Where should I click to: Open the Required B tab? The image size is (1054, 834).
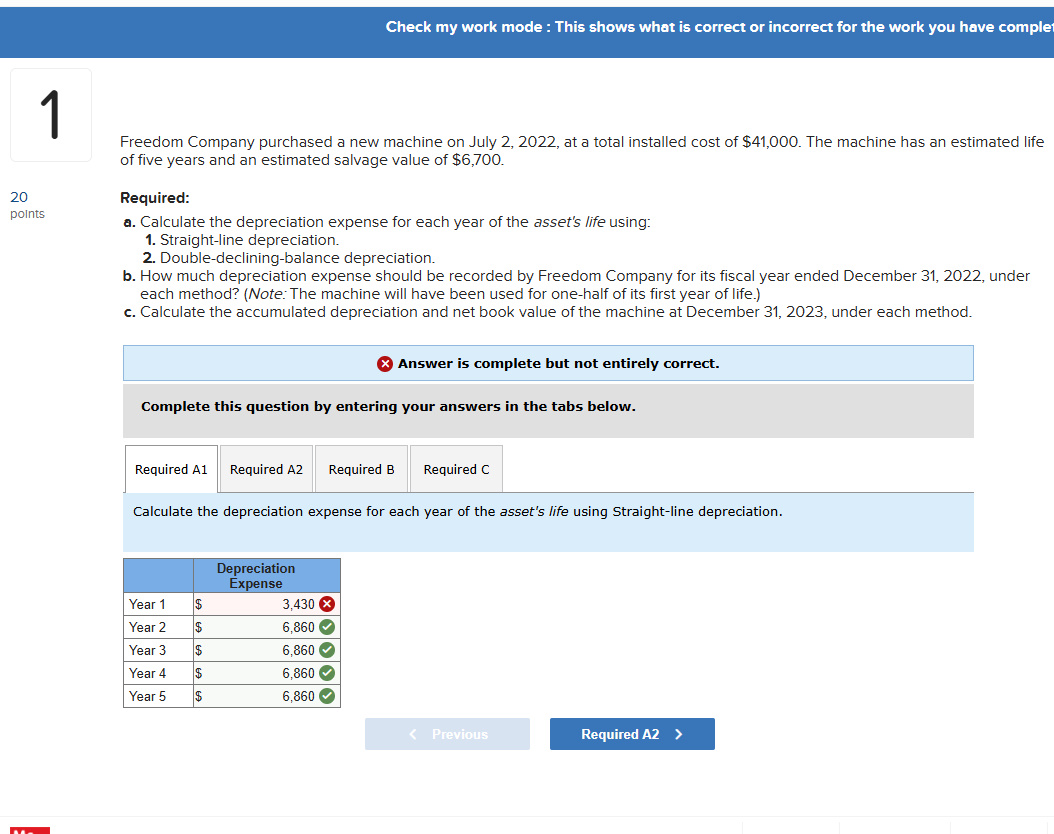tap(361, 468)
